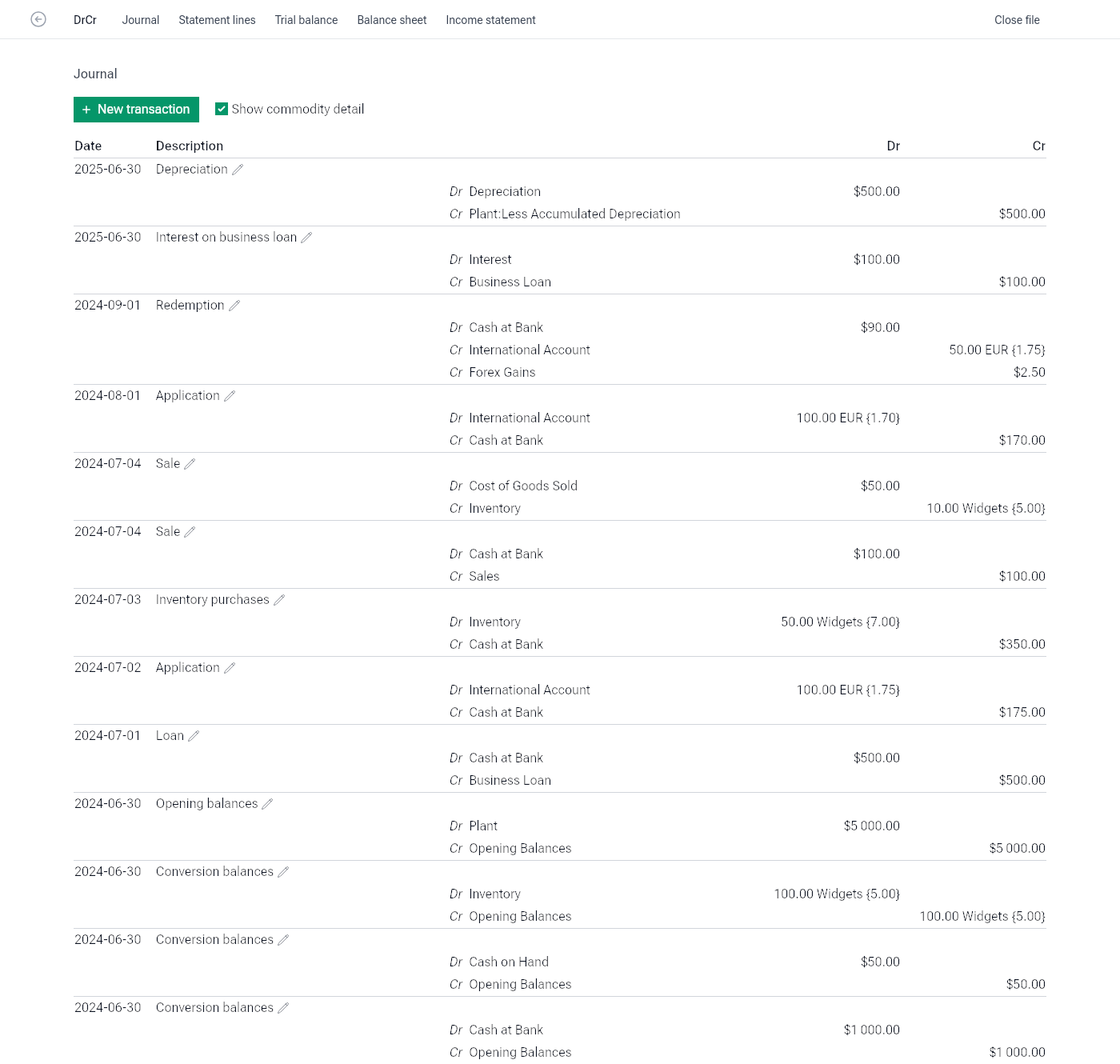The width and height of the screenshot is (1120, 1064).
Task: Click the $170.00 credit amount
Action: 1022,441
